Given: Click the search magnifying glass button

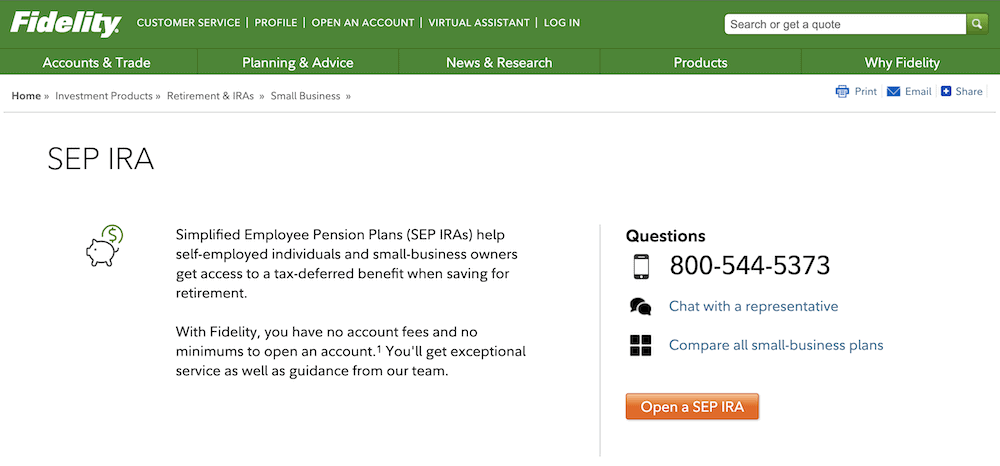Looking at the screenshot, I should coord(977,24).
